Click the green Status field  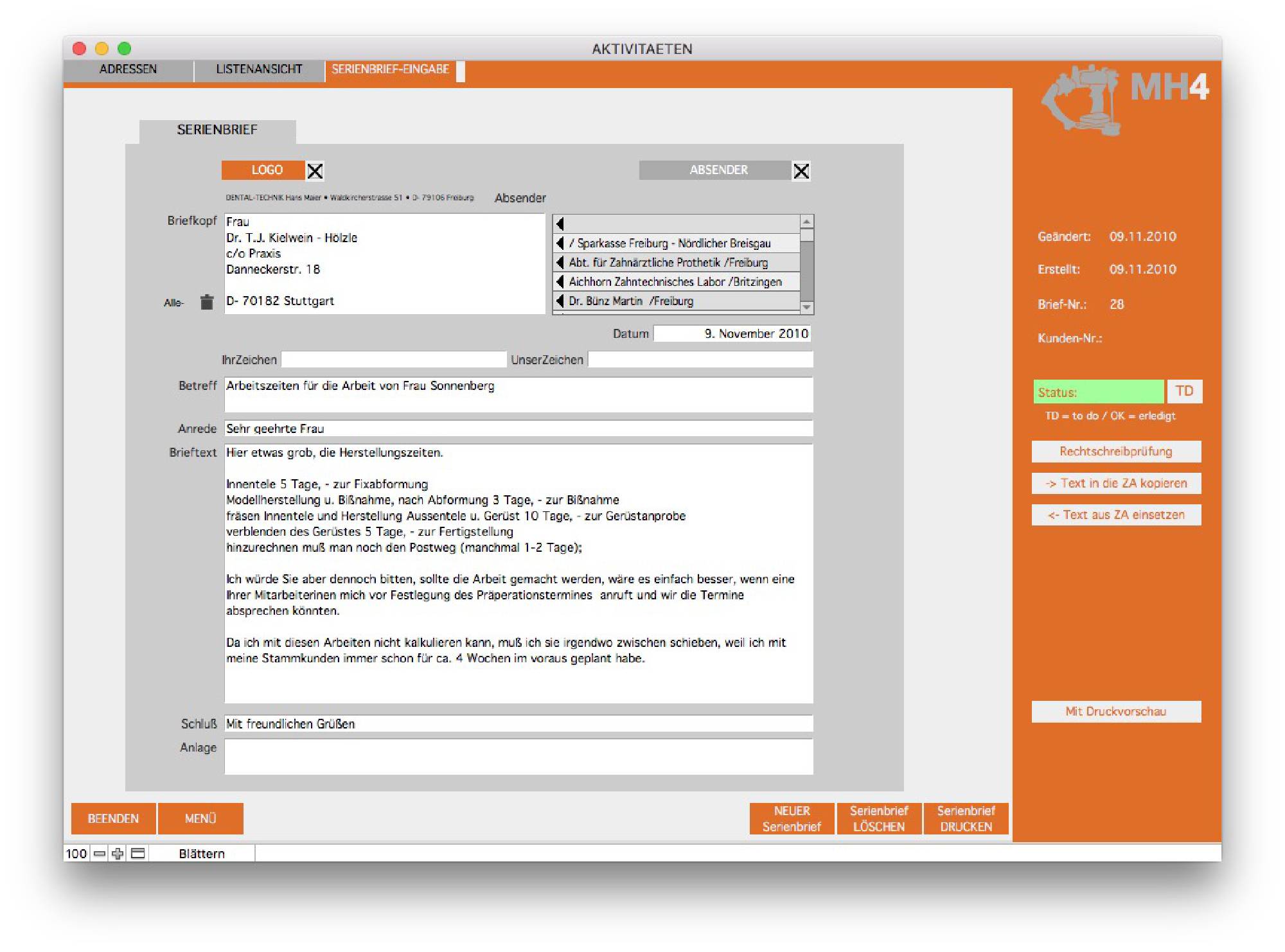coord(1097,392)
